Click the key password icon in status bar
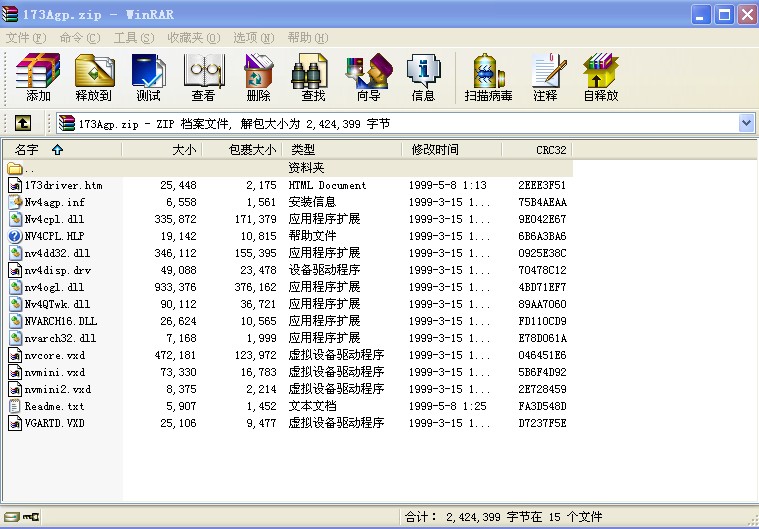The image size is (759, 529). point(31,517)
